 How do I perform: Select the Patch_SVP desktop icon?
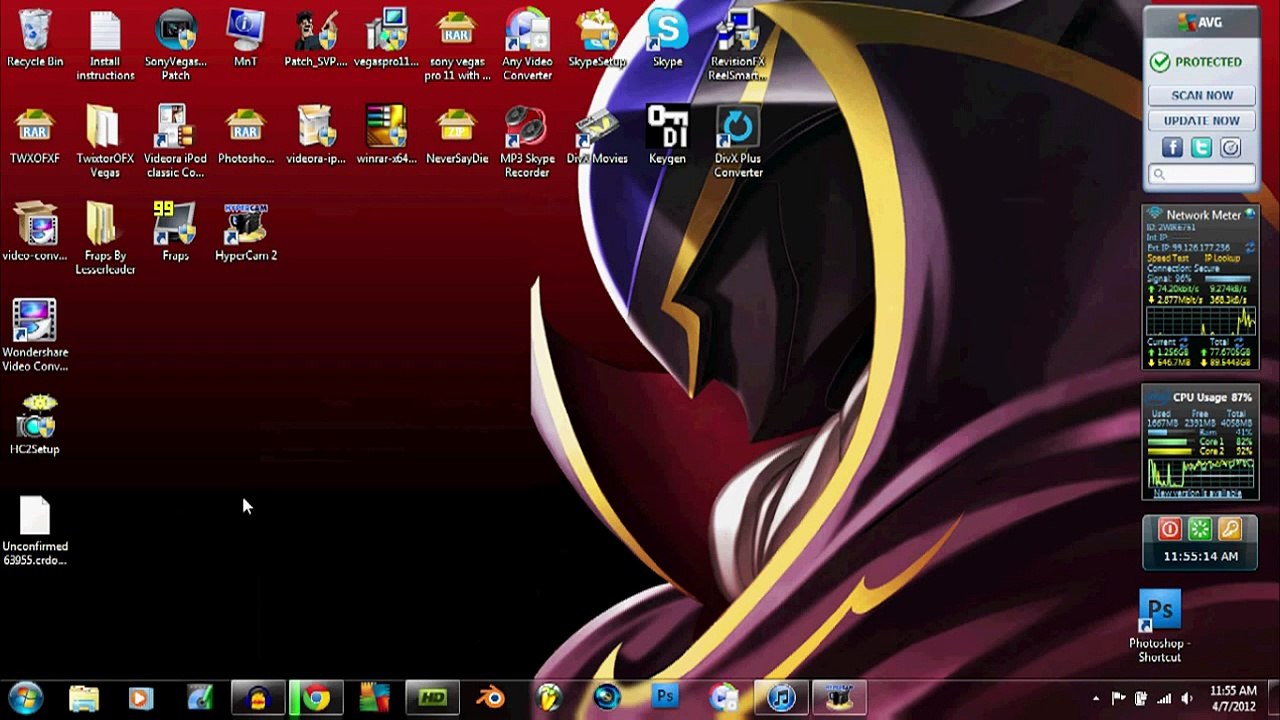[316, 40]
